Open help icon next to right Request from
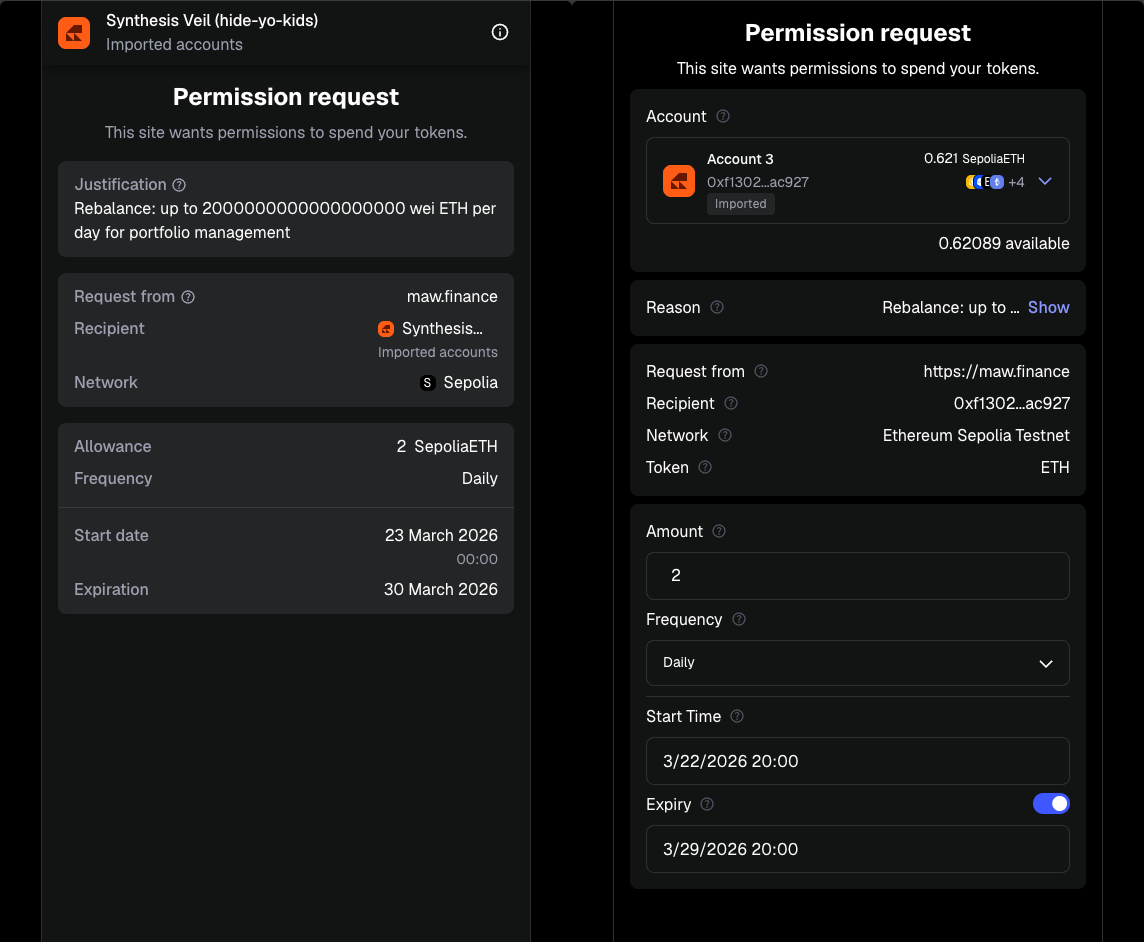 [761, 371]
